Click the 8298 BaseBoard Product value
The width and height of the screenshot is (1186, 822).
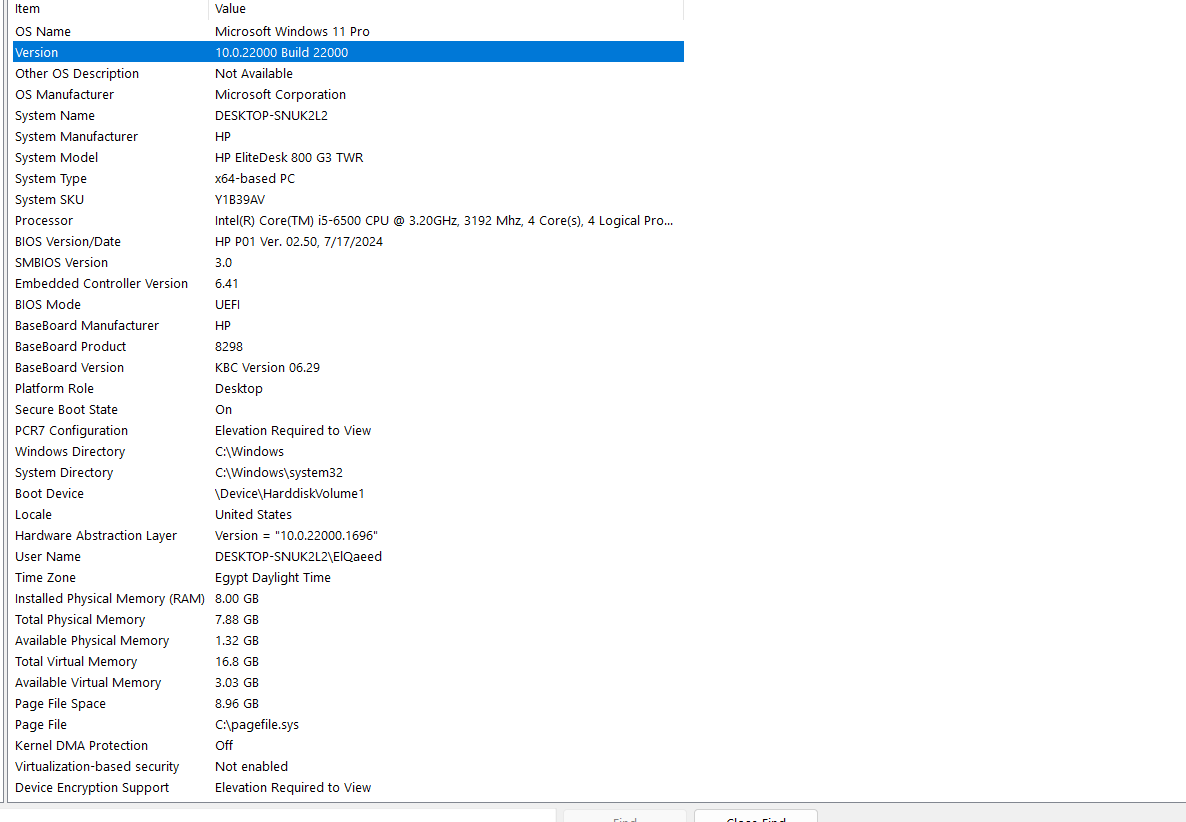(228, 347)
